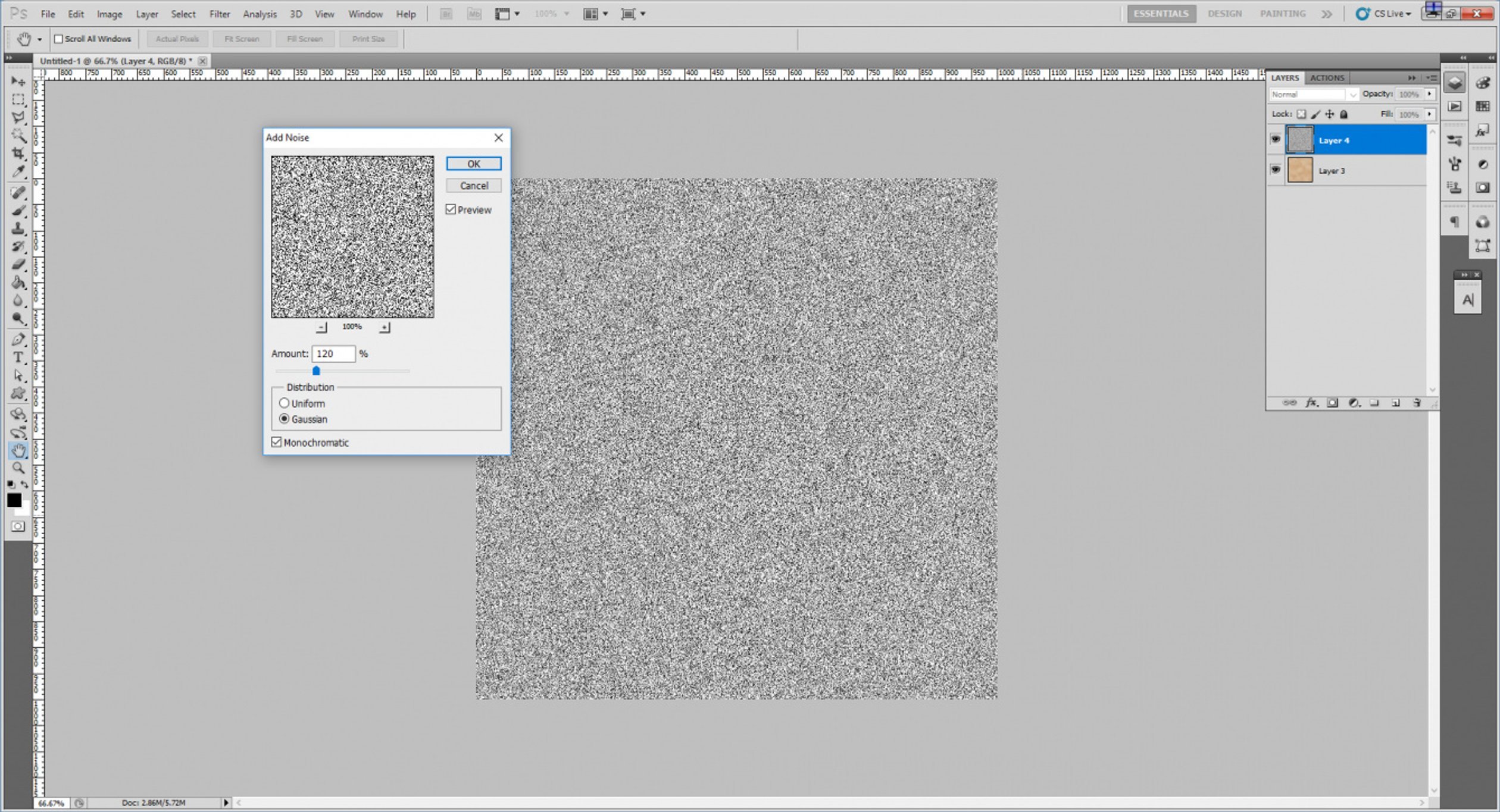Switch to the Actions tab
This screenshot has height=812, width=1500.
(x=1327, y=78)
